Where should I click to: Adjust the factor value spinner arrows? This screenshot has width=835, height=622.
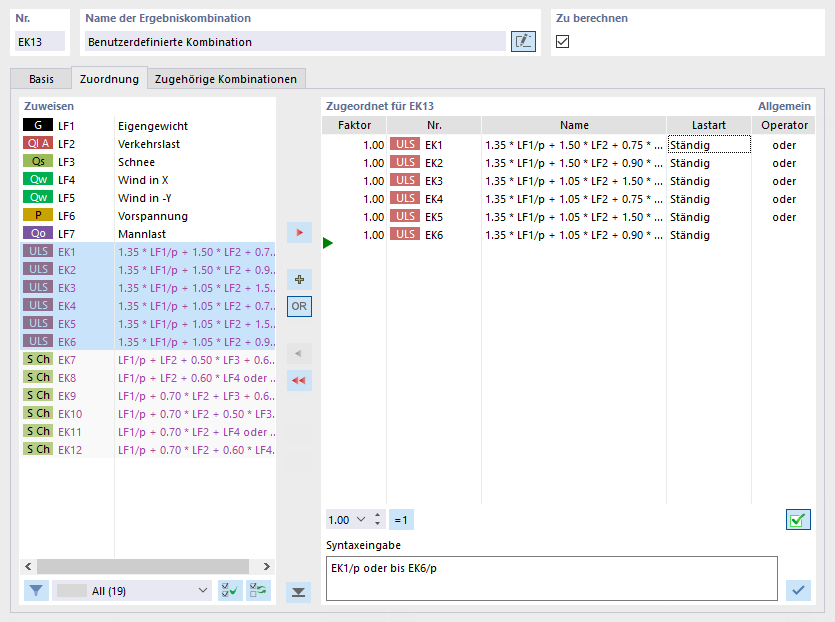pyautogui.click(x=378, y=519)
